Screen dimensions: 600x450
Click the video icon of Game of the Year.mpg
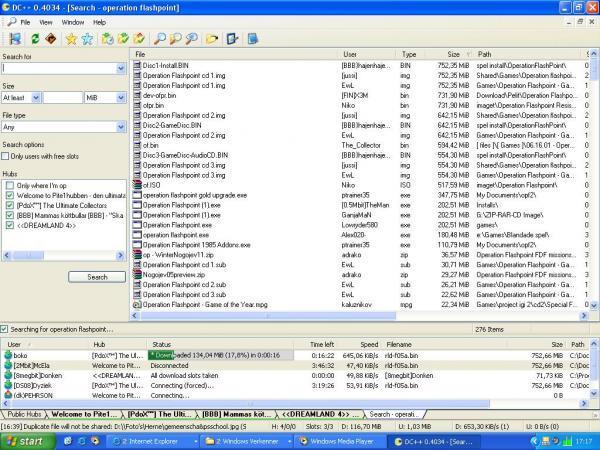tap(137, 305)
